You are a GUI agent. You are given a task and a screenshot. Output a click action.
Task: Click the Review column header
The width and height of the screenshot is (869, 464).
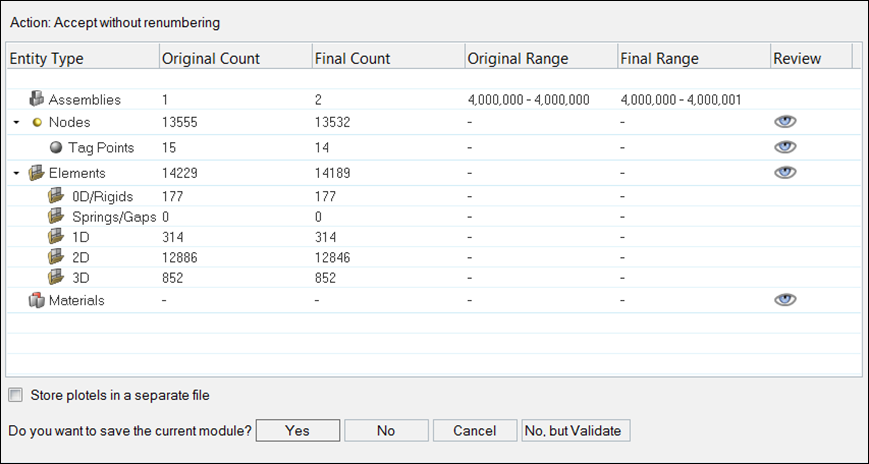point(811,58)
